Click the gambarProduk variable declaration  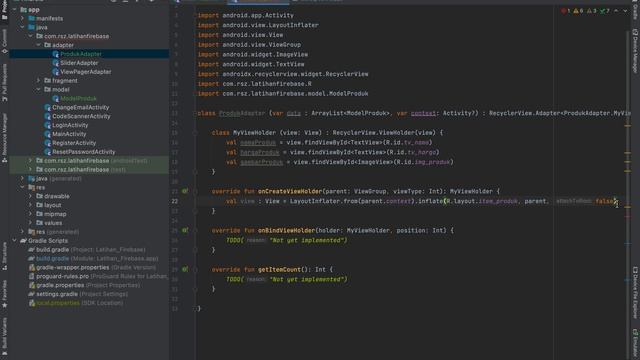[x=261, y=162]
